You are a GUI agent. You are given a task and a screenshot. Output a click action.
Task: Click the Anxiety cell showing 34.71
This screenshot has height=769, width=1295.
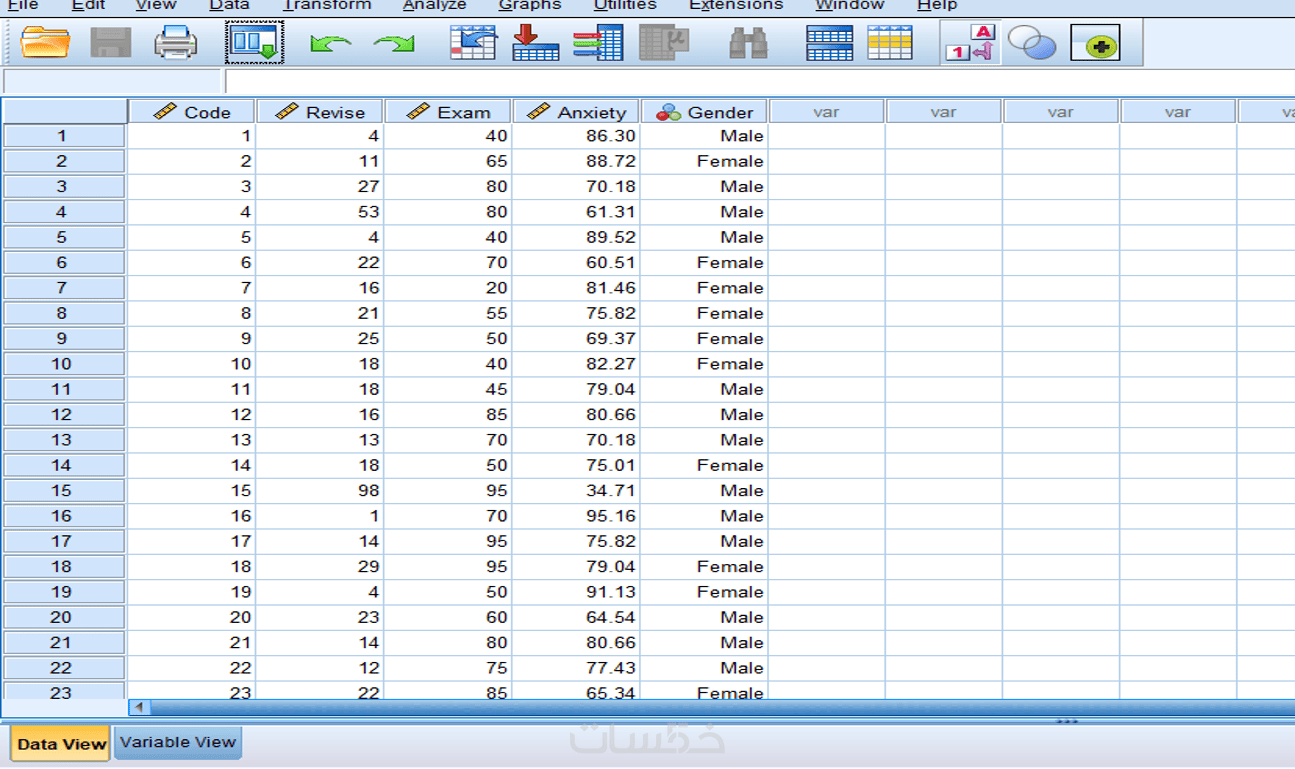coord(576,490)
